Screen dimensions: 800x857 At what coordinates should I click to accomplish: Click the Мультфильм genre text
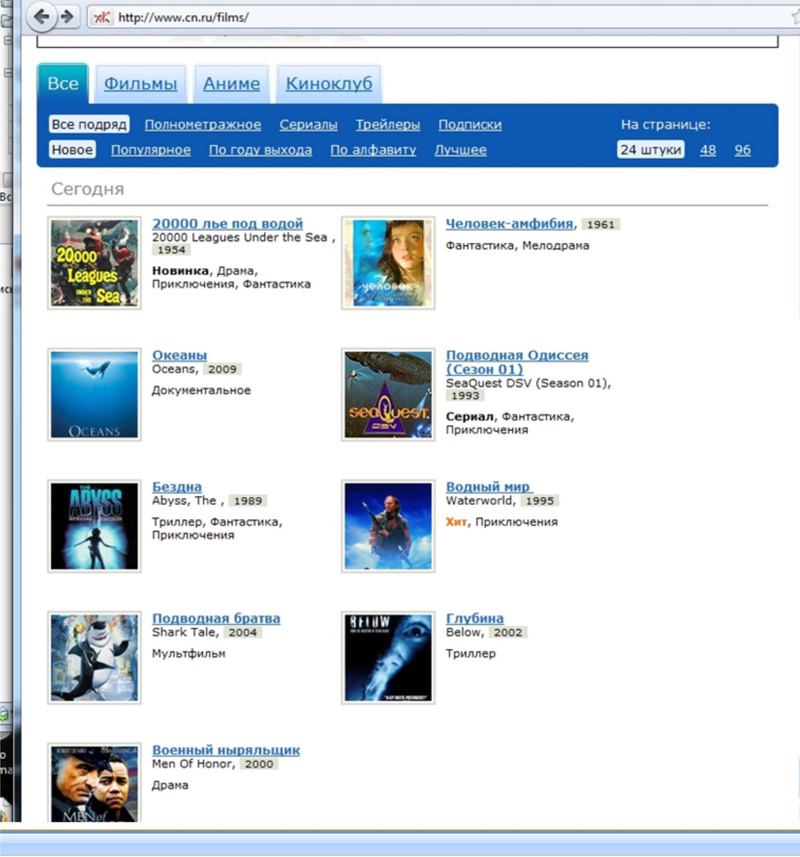[189, 654]
